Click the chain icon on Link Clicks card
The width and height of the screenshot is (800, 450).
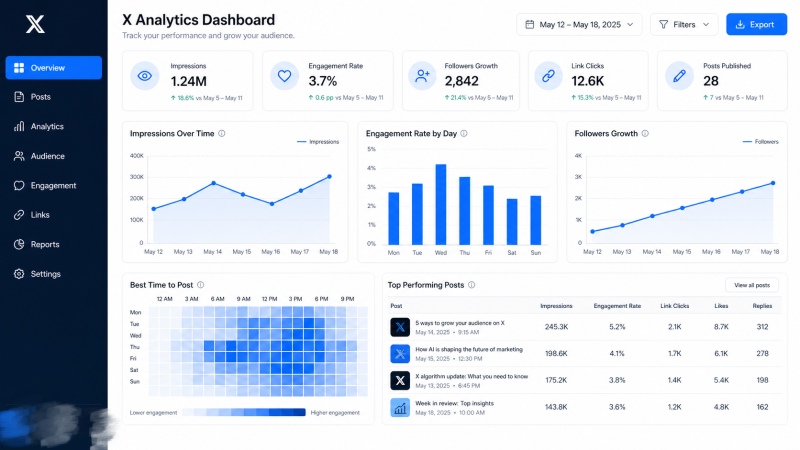pyautogui.click(x=547, y=75)
